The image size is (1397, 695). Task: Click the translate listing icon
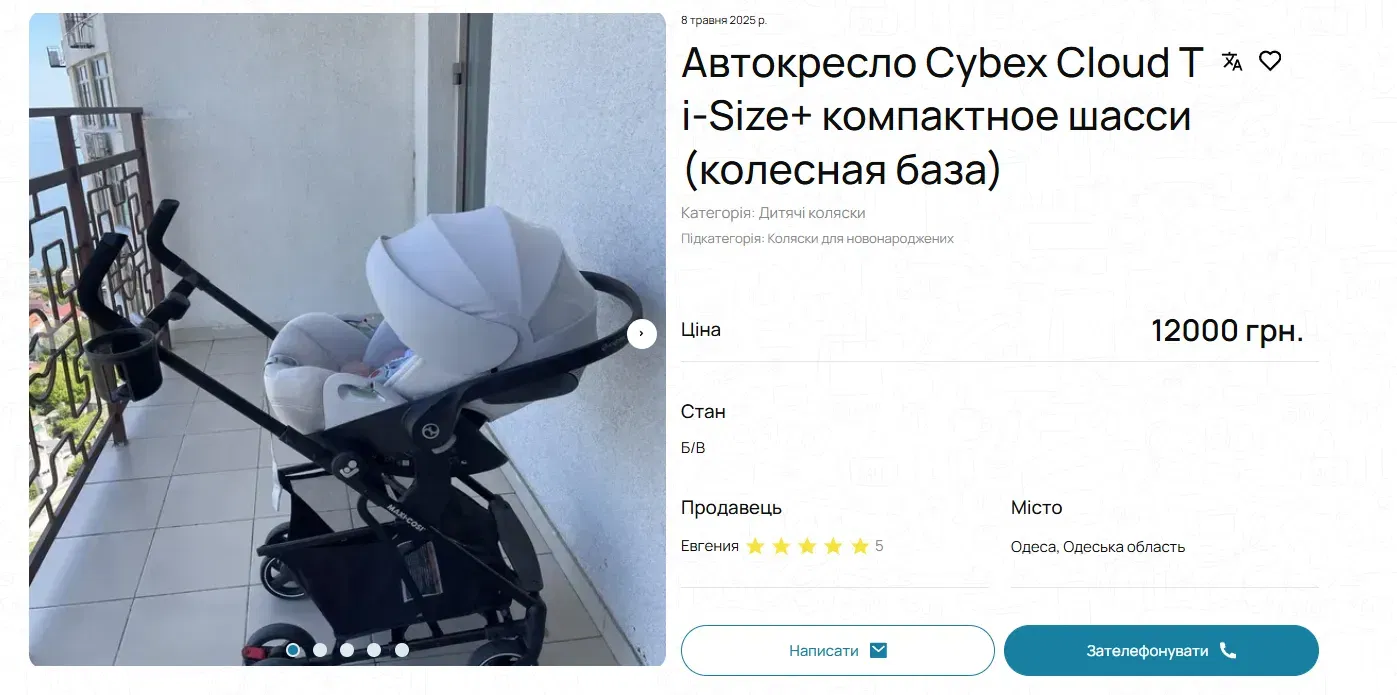(1232, 62)
